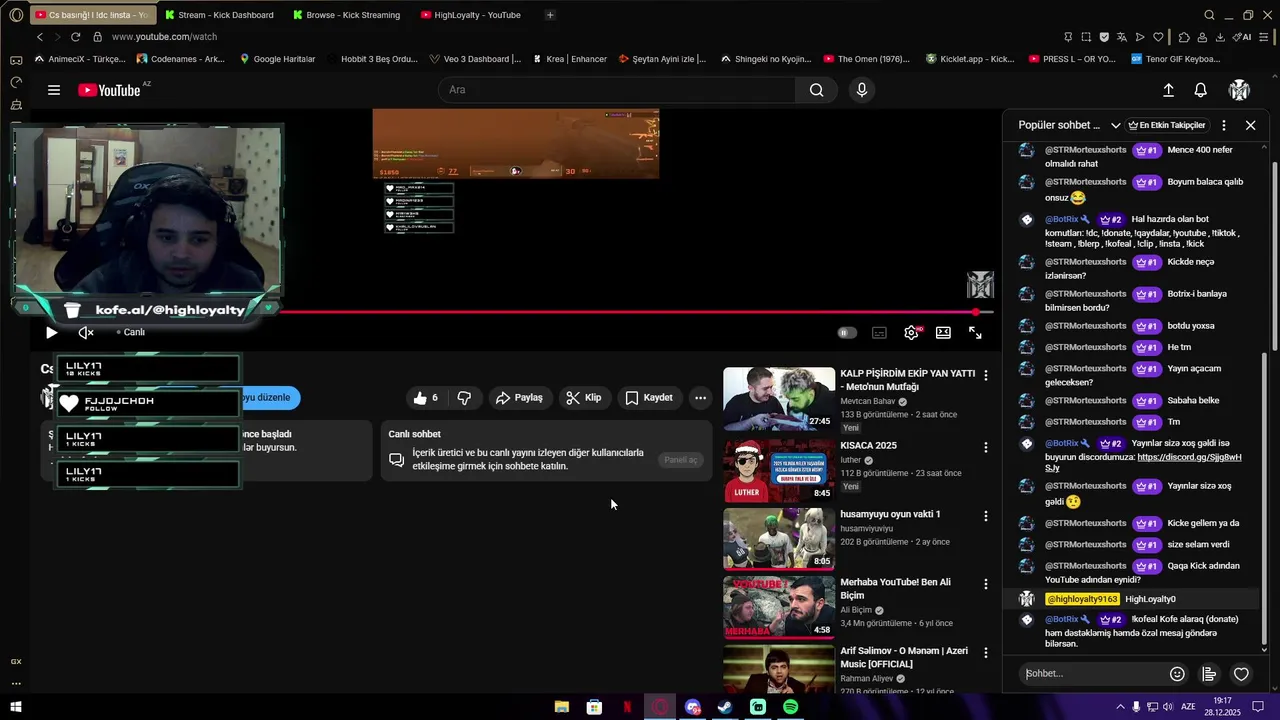This screenshot has height=720, width=1280.
Task: Open the Google Haritalar bookmark
Action: pos(277,59)
